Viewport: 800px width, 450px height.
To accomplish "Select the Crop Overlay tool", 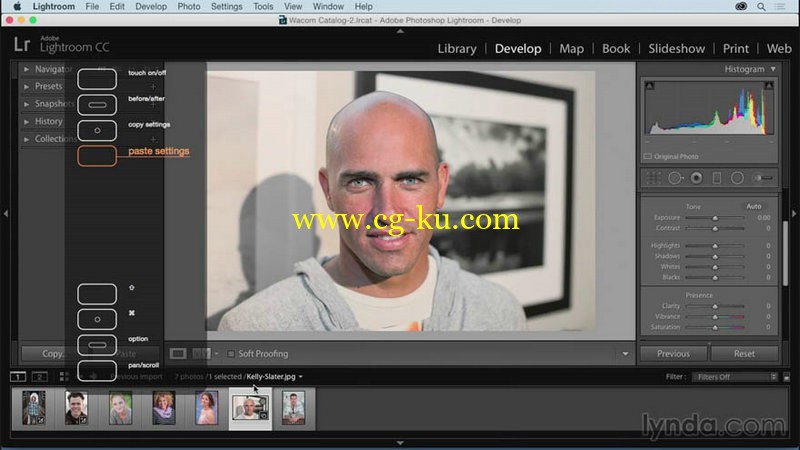I will tap(654, 178).
